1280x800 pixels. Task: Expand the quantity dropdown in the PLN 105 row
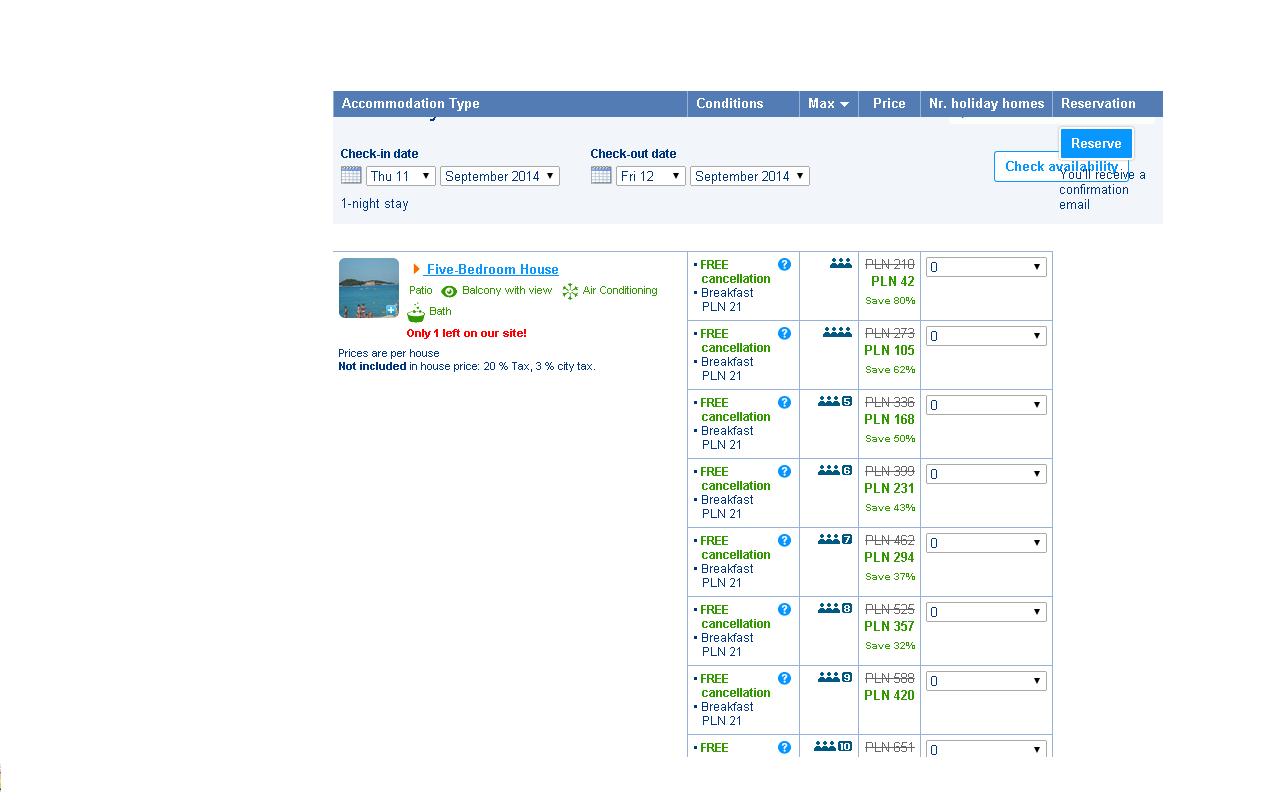(x=986, y=336)
